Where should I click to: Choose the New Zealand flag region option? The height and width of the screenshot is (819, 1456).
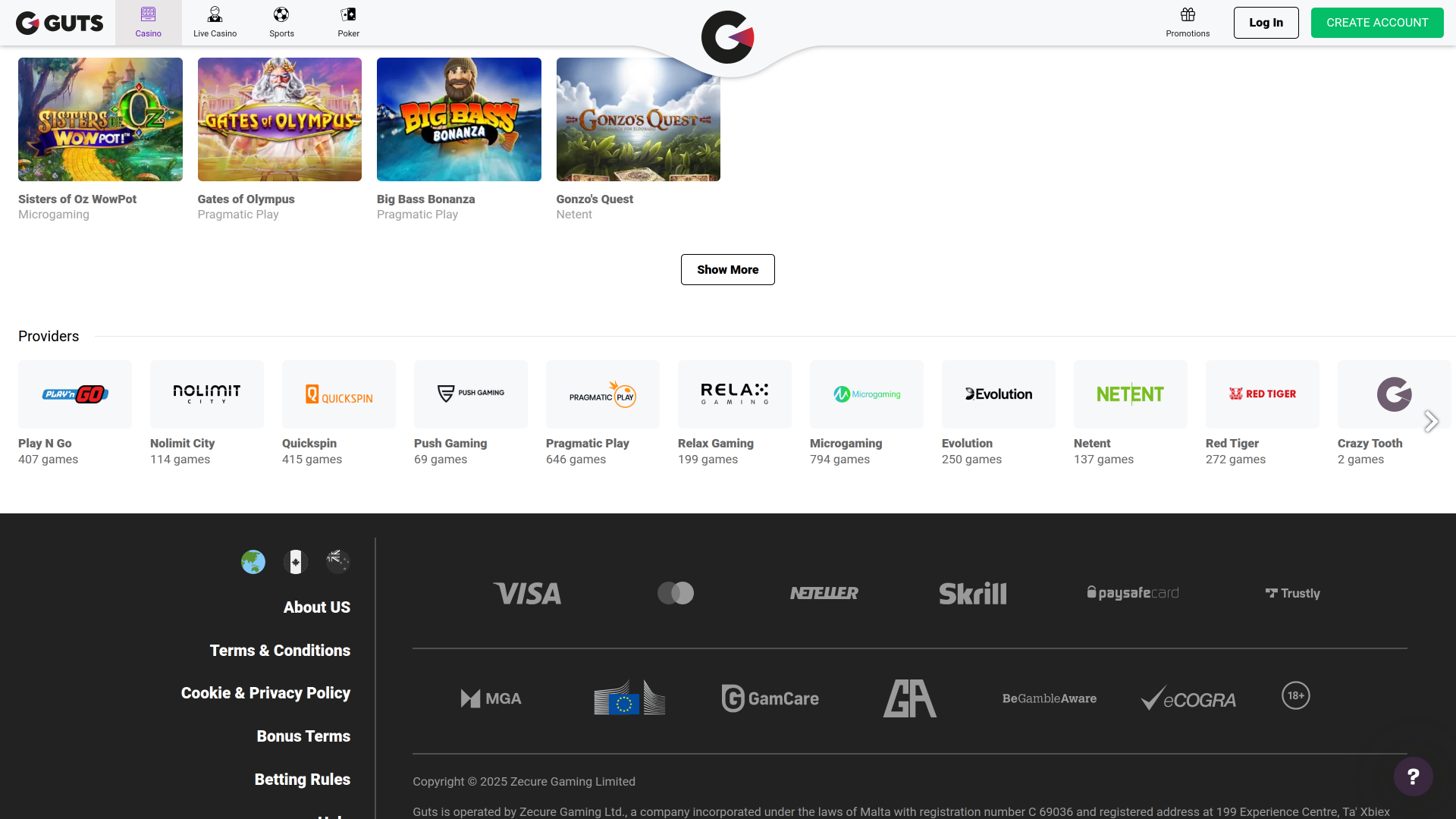337,562
